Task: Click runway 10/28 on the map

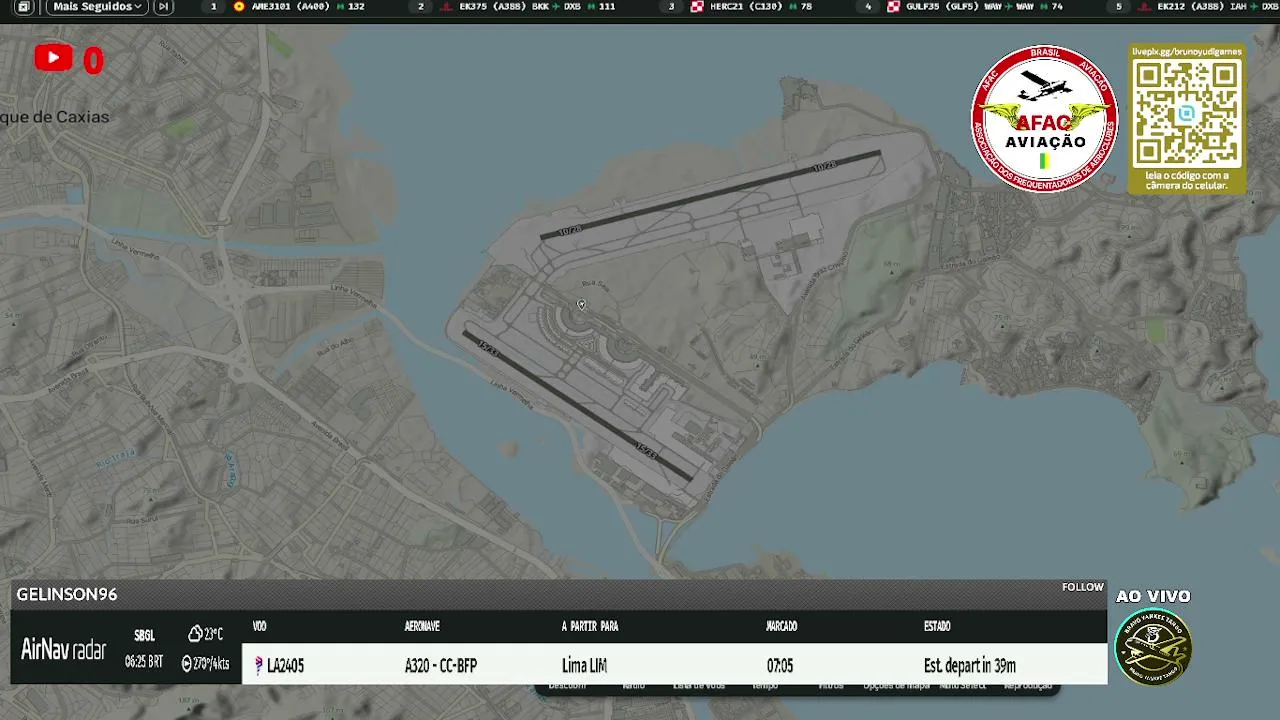Action: [x=710, y=194]
